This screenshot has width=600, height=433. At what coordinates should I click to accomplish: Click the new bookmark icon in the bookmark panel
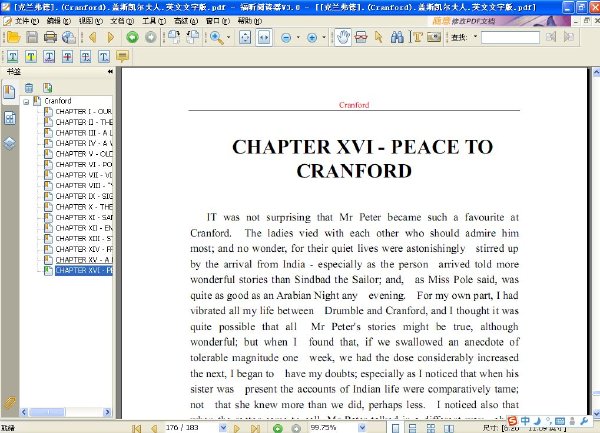point(47,88)
